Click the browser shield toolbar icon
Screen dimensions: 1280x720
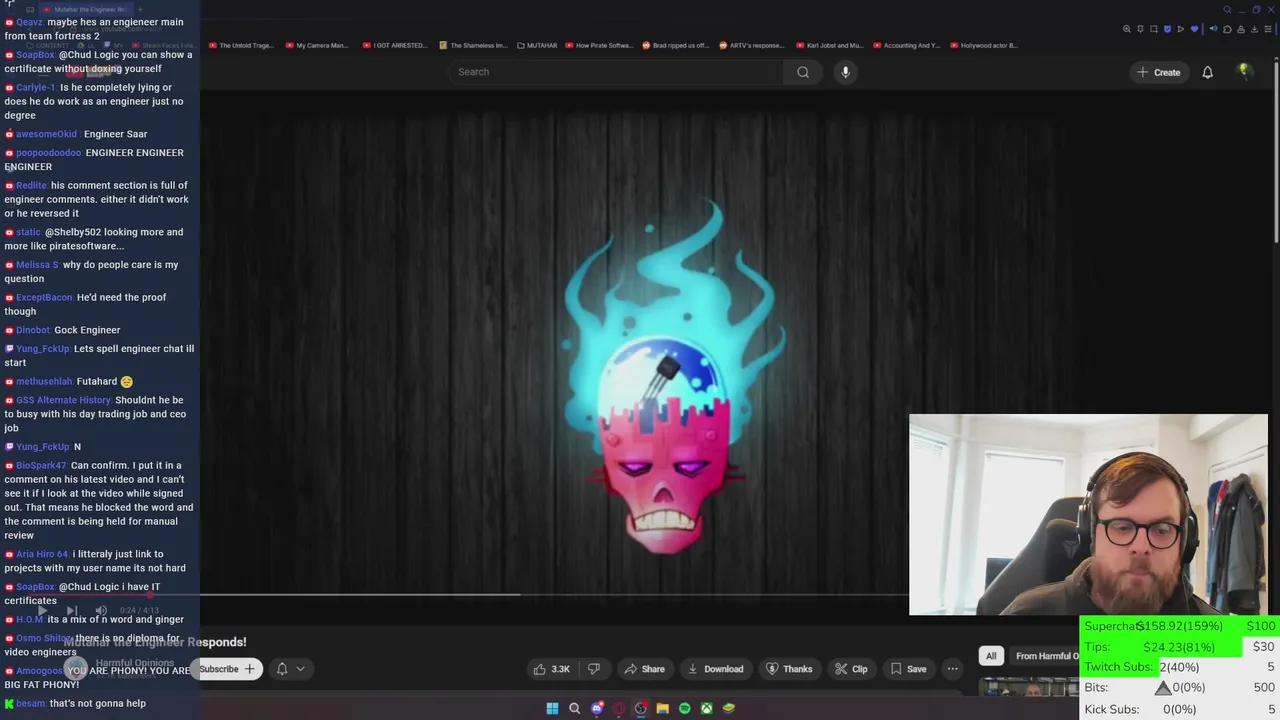click(1167, 29)
